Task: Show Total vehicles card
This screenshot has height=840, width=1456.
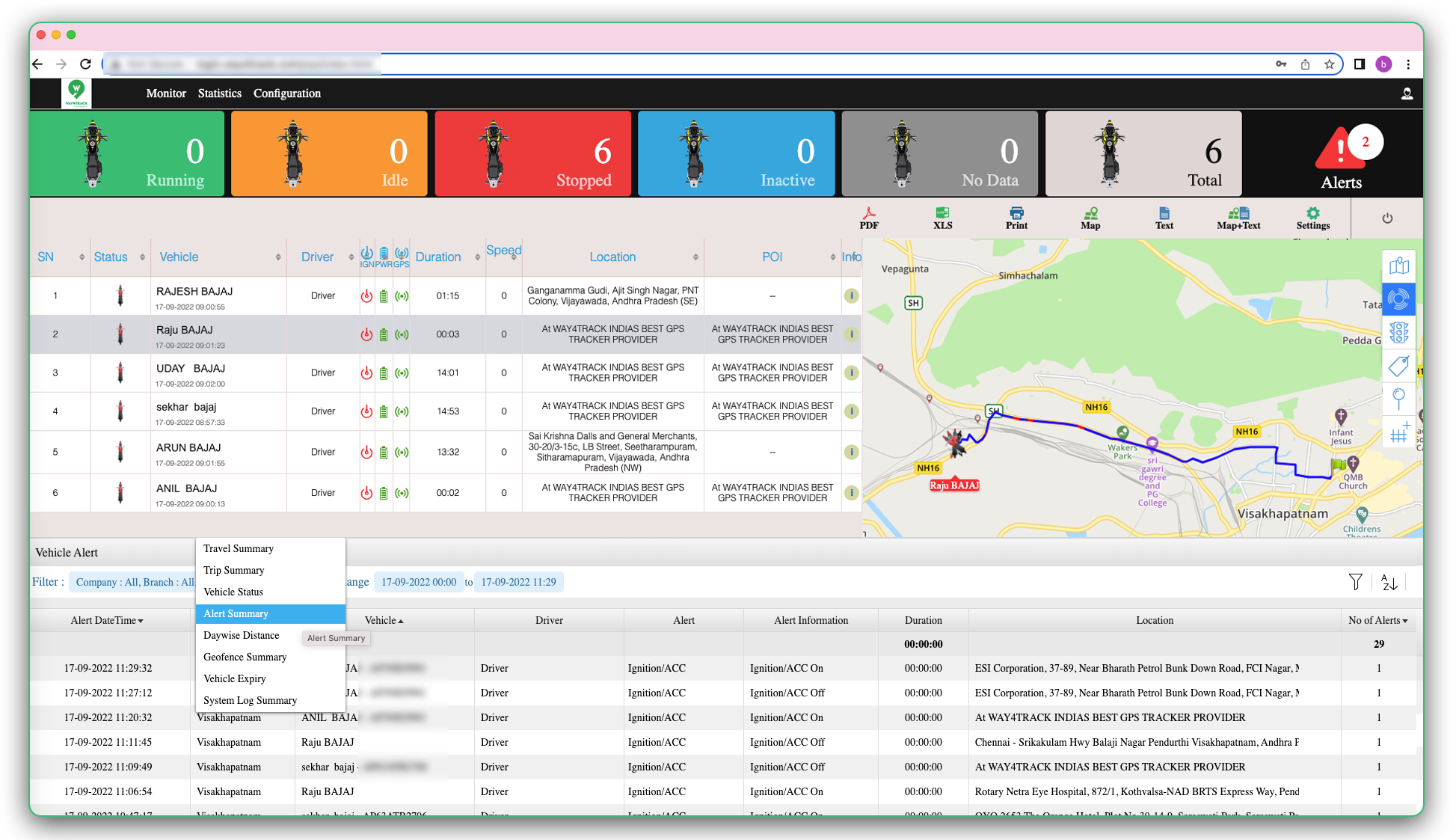Action: 1143,154
